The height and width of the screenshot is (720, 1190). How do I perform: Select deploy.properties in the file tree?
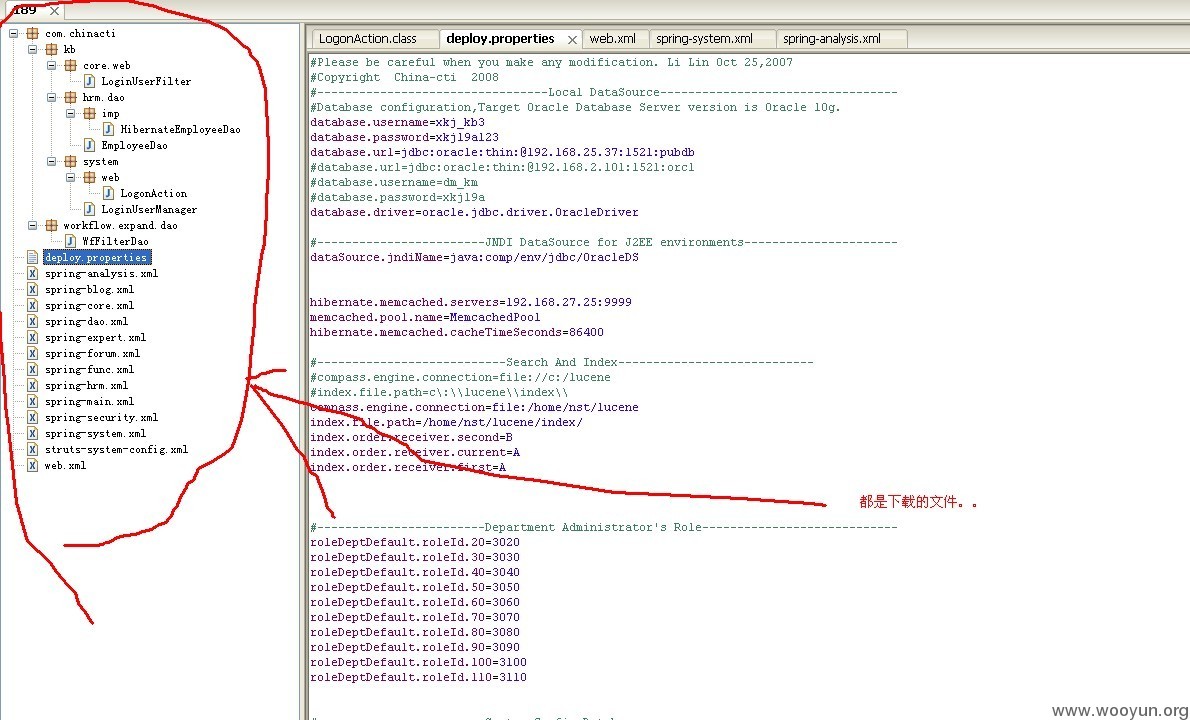(x=96, y=257)
